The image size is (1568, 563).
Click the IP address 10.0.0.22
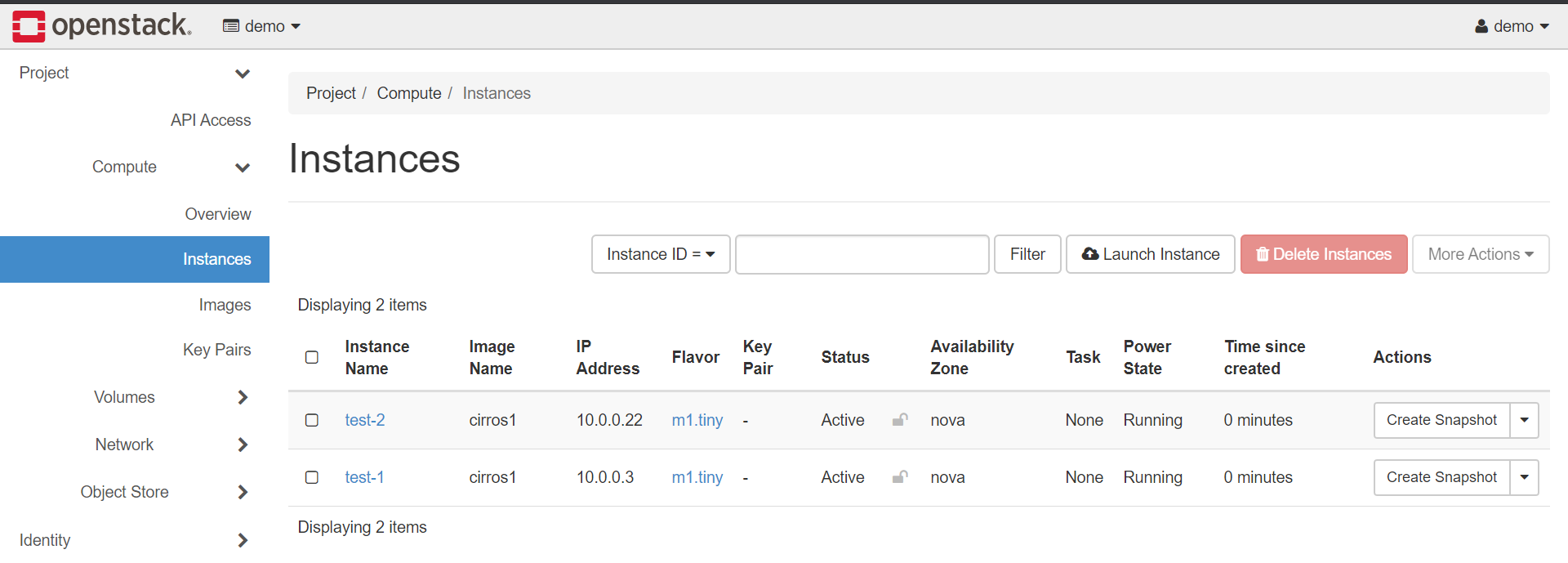(609, 420)
